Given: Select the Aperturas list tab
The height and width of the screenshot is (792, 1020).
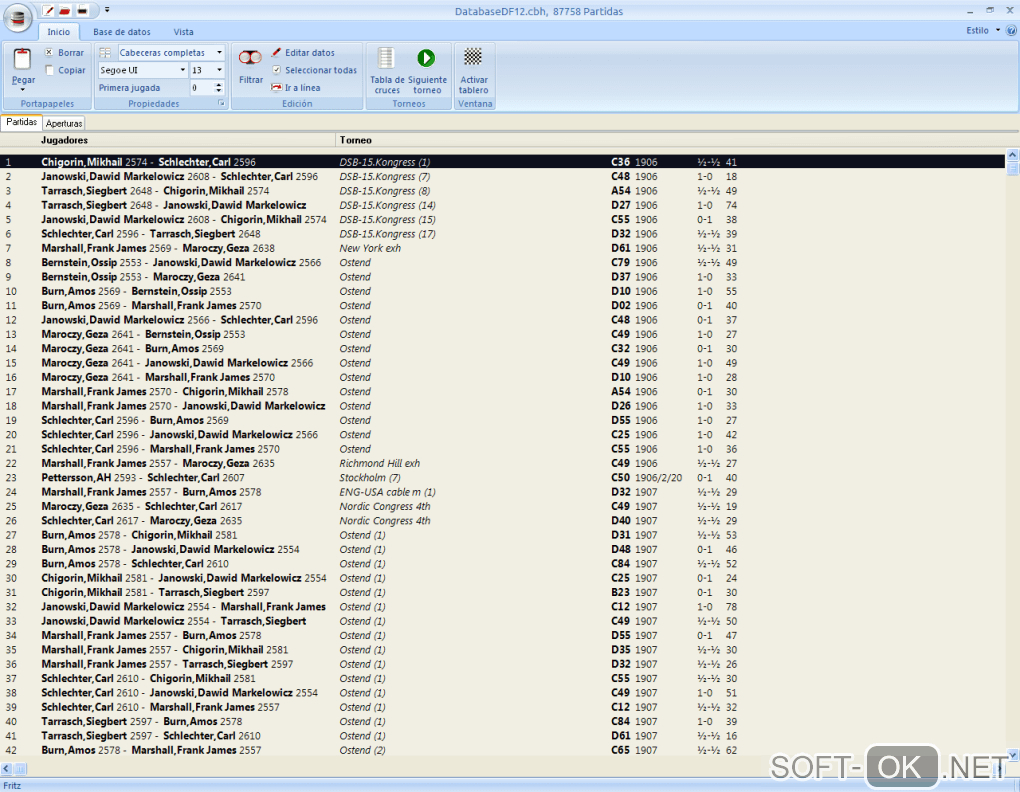Looking at the screenshot, I should 64,123.
